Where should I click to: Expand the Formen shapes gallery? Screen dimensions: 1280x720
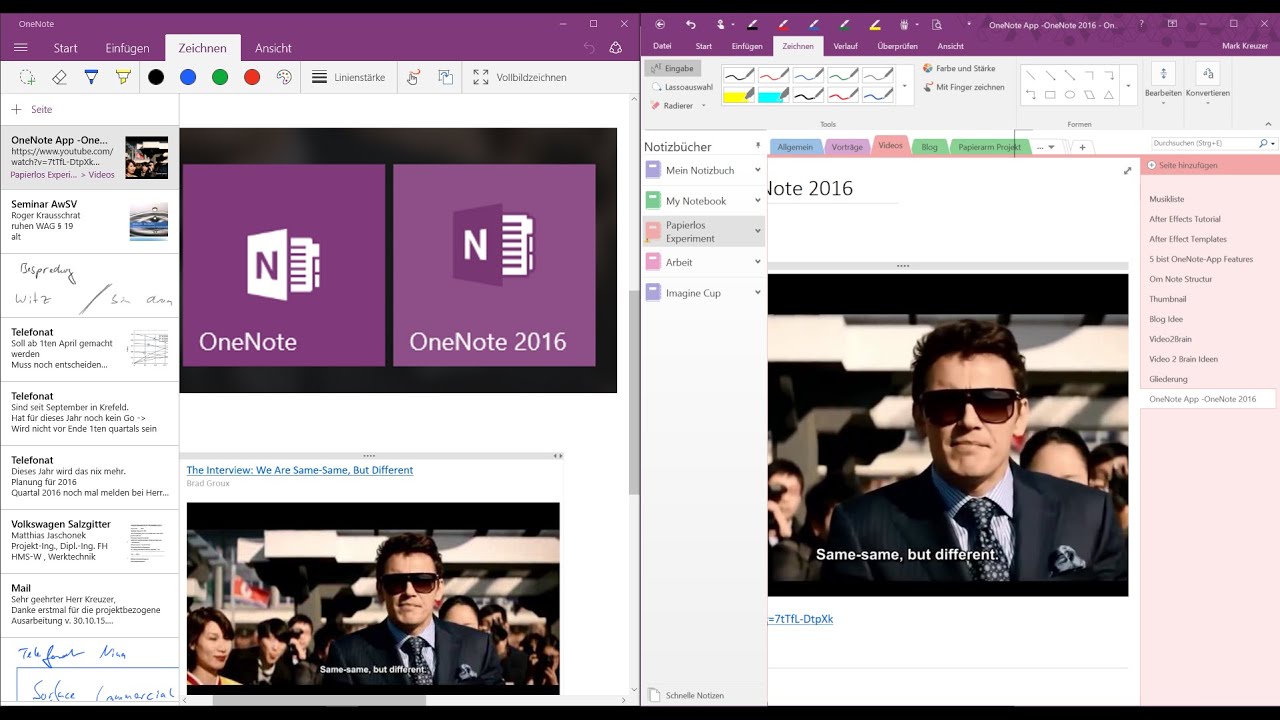tap(1128, 86)
